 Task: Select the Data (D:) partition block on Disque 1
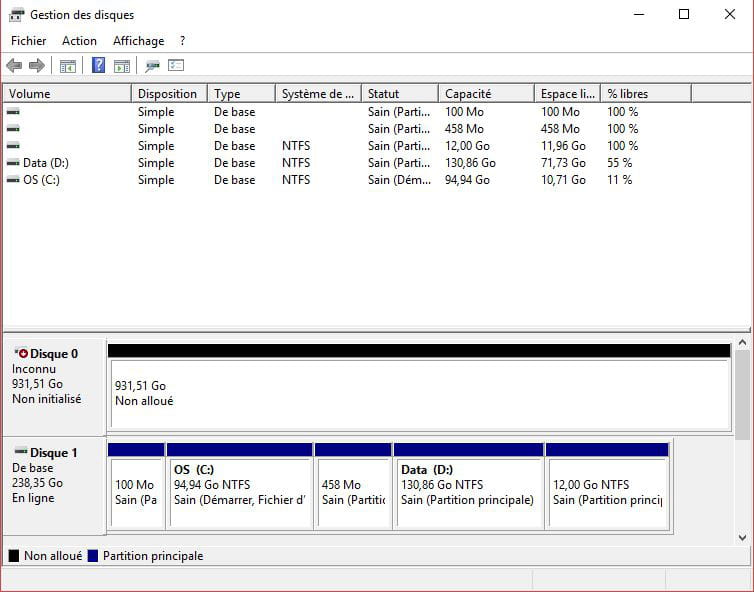click(x=468, y=492)
